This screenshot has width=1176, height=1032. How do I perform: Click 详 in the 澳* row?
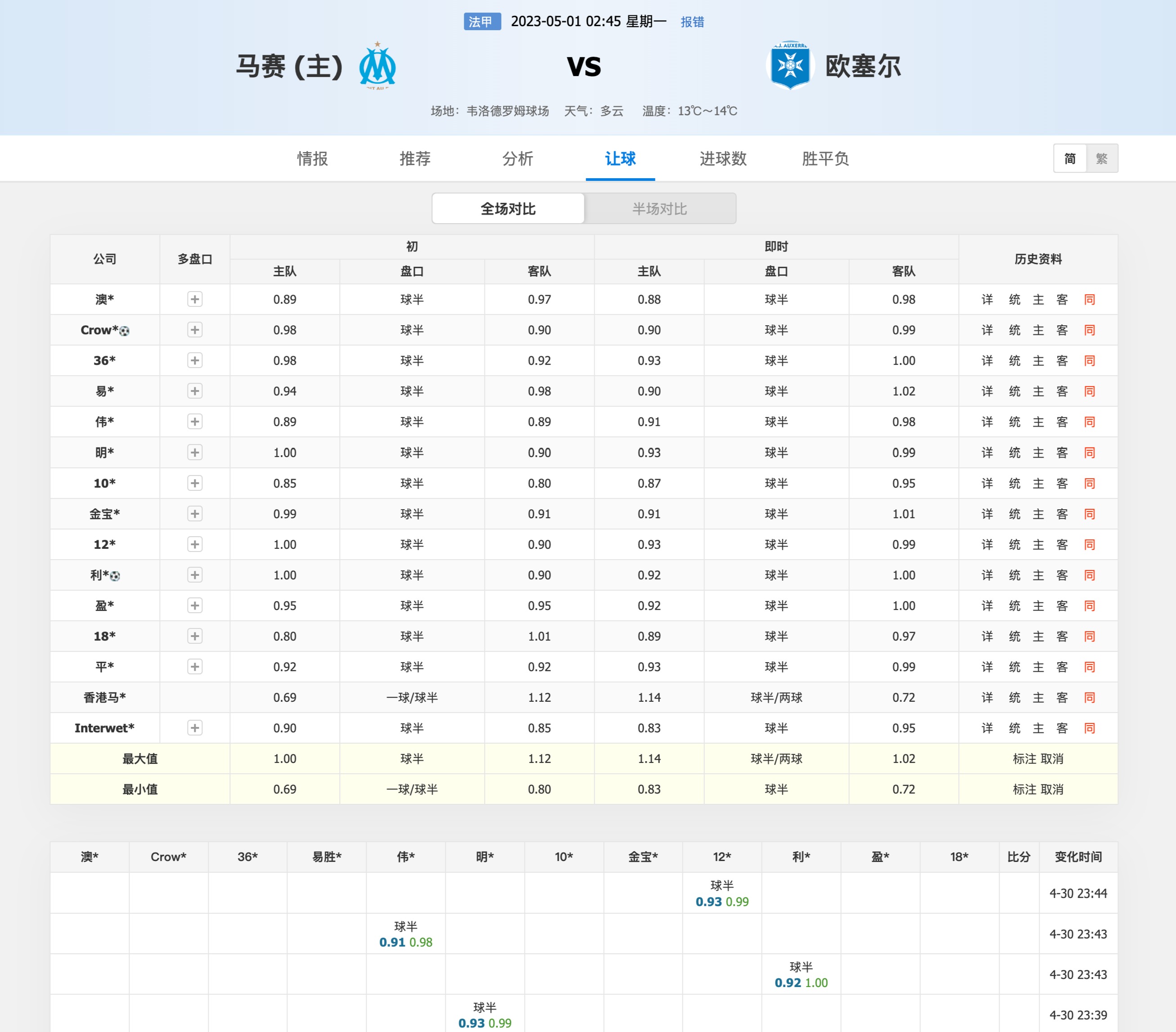(x=987, y=300)
